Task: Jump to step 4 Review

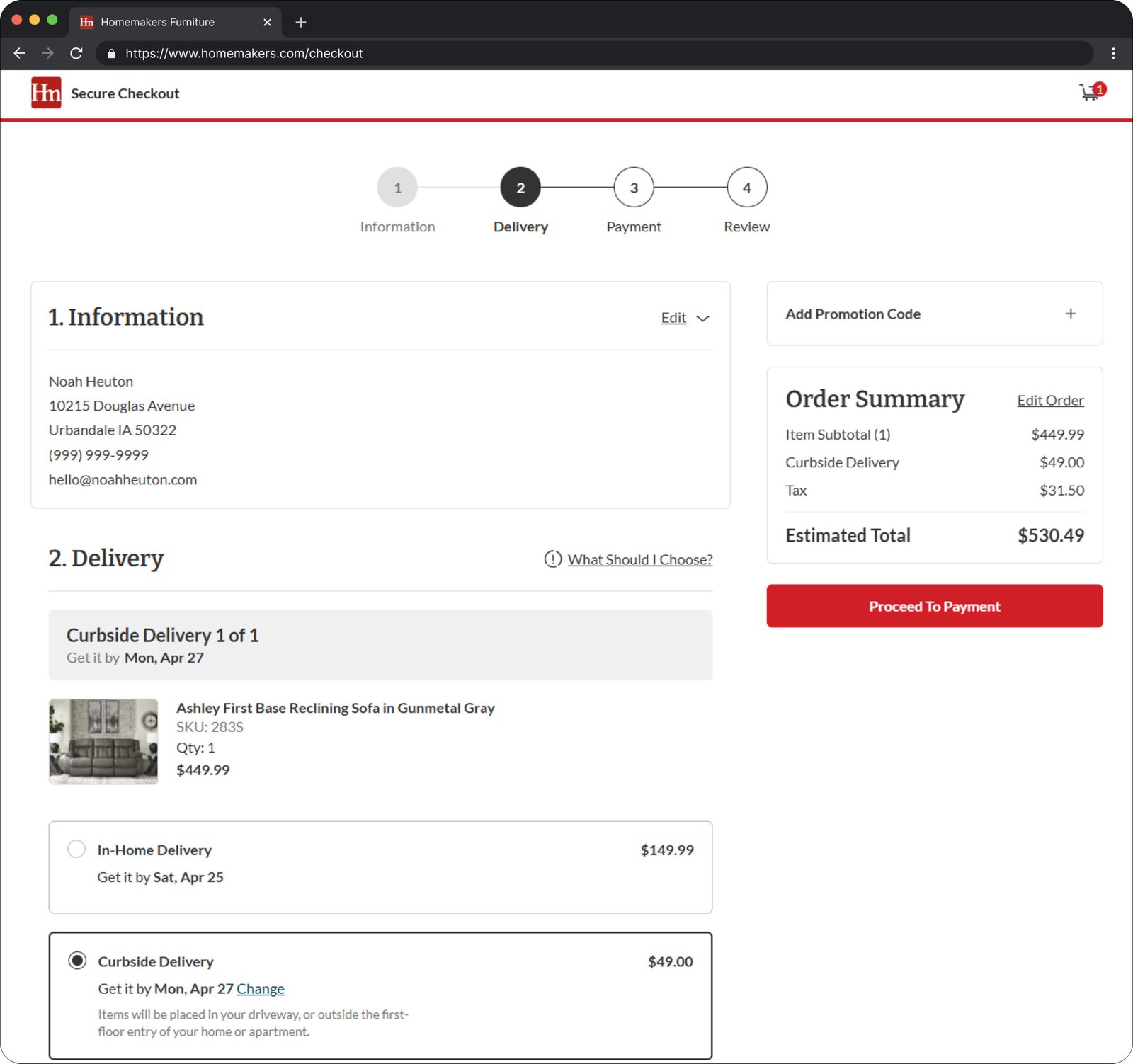Action: click(x=746, y=188)
